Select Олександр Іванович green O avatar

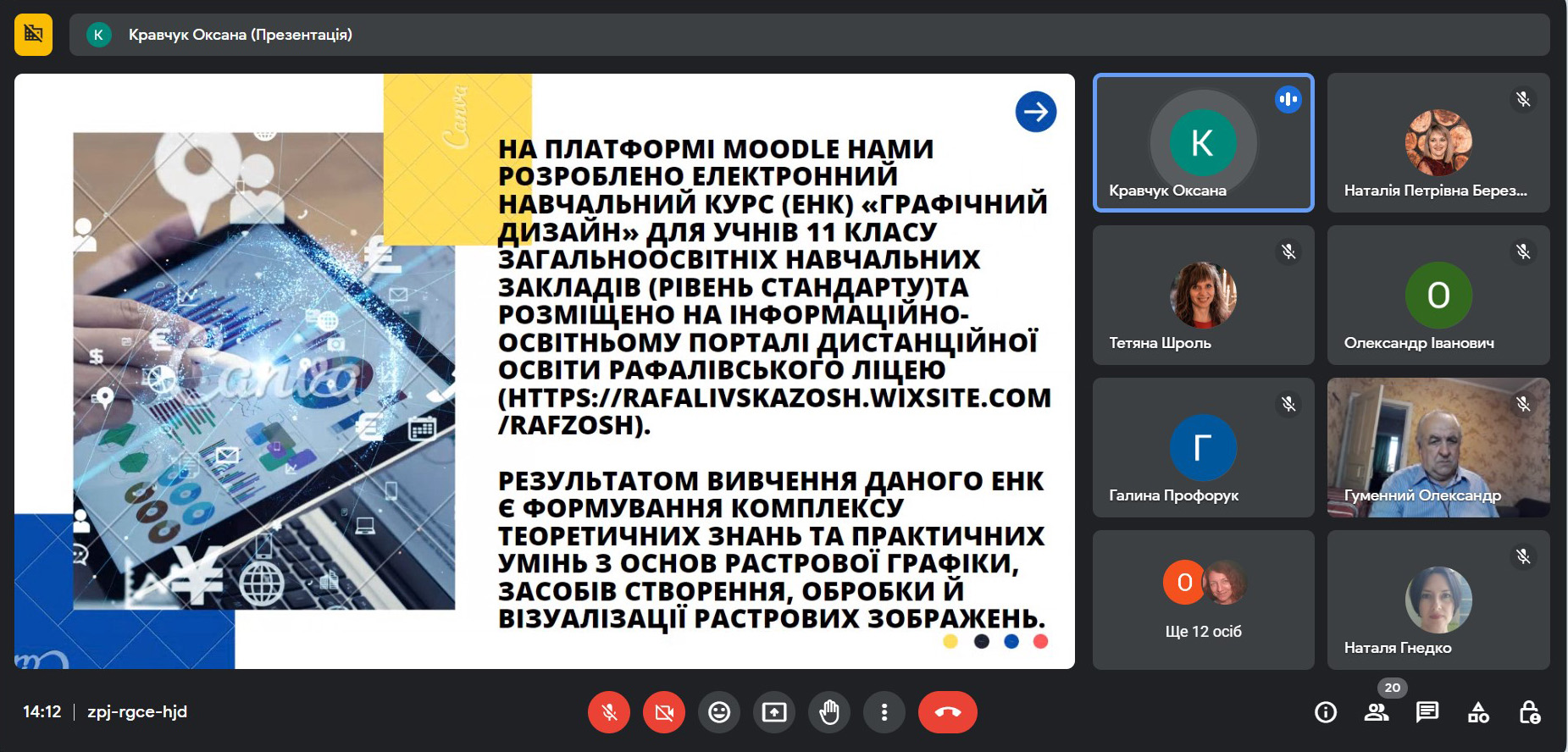pyautogui.click(x=1438, y=295)
